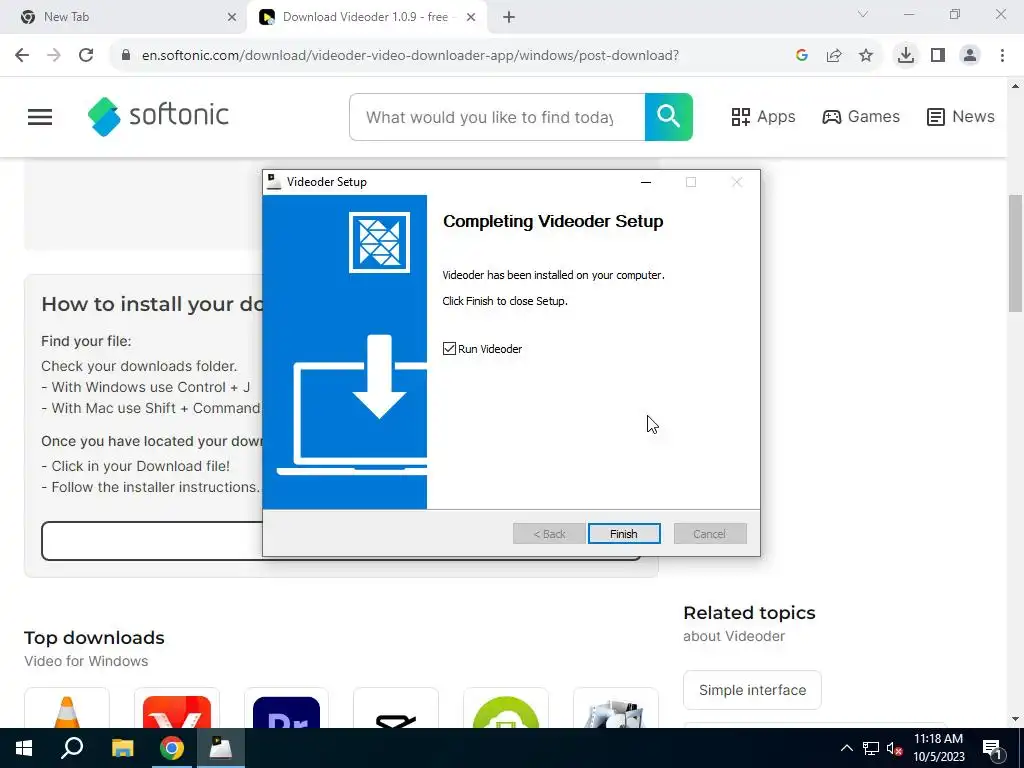This screenshot has width=1024, height=768.
Task: Click the 'Top downloads' heading
Action: click(x=94, y=637)
